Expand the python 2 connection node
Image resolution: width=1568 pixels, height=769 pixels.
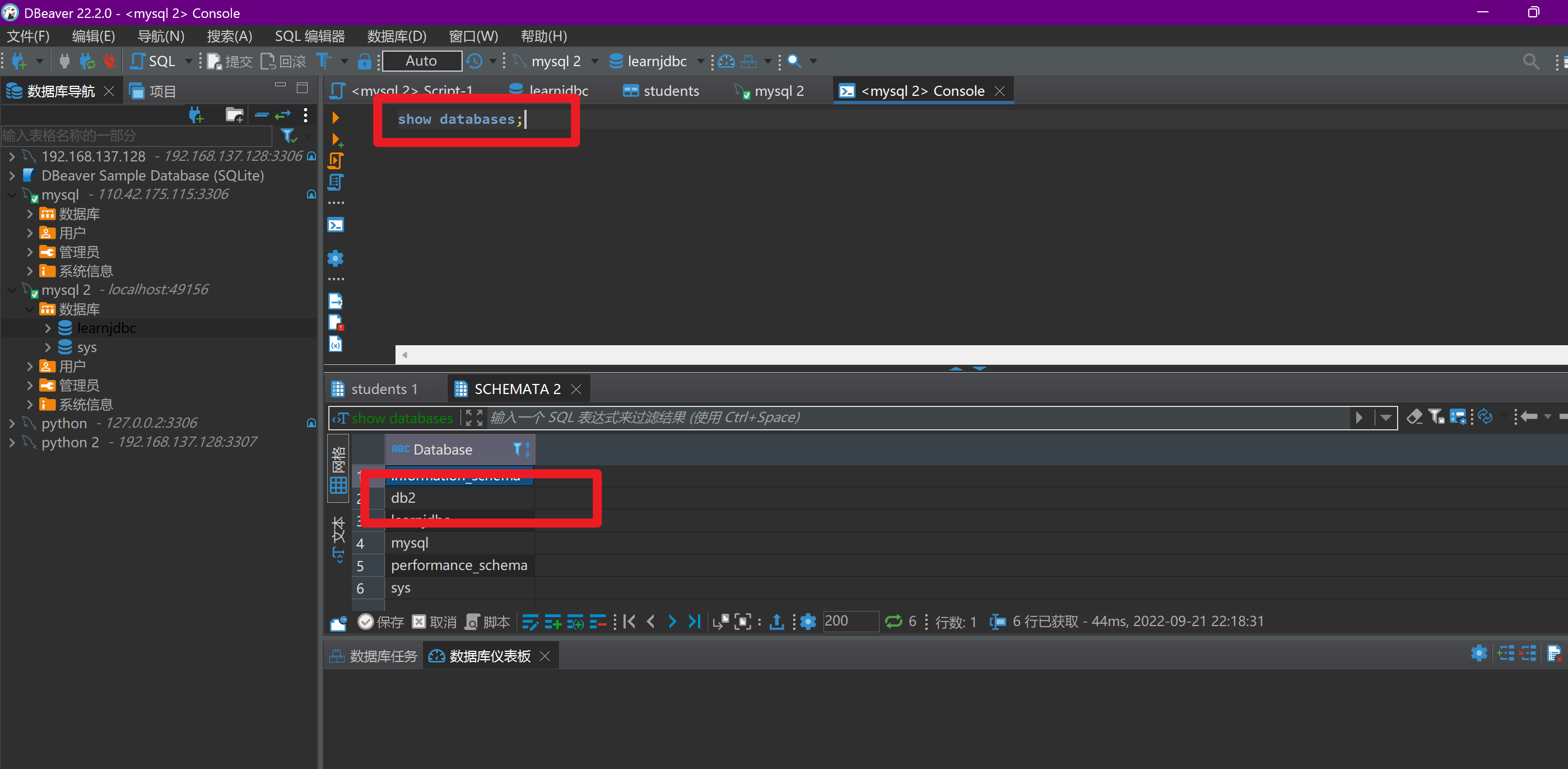12,442
